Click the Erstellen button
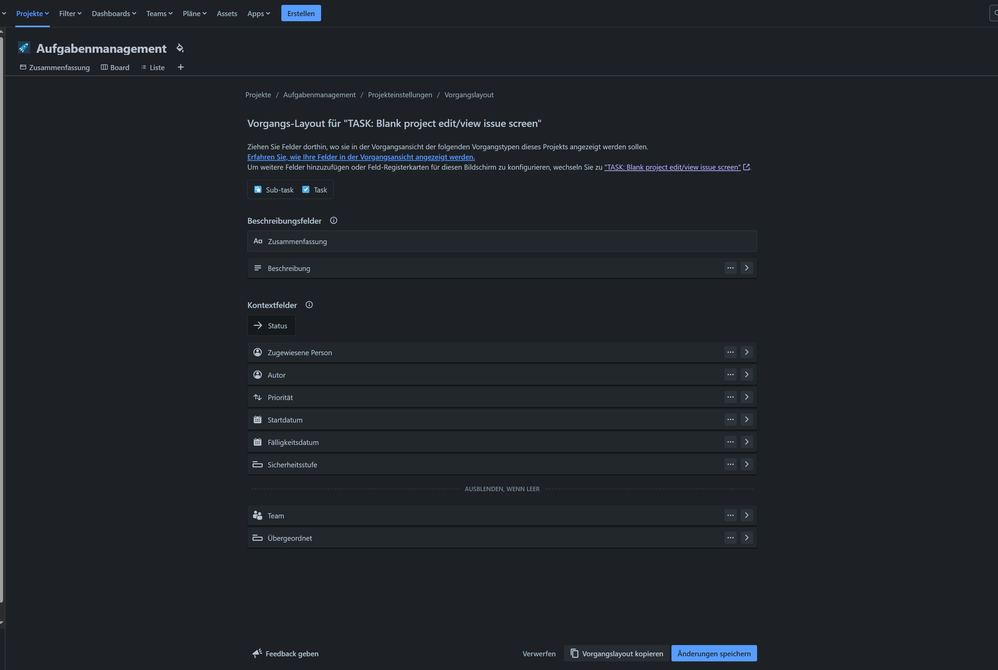 coord(301,13)
